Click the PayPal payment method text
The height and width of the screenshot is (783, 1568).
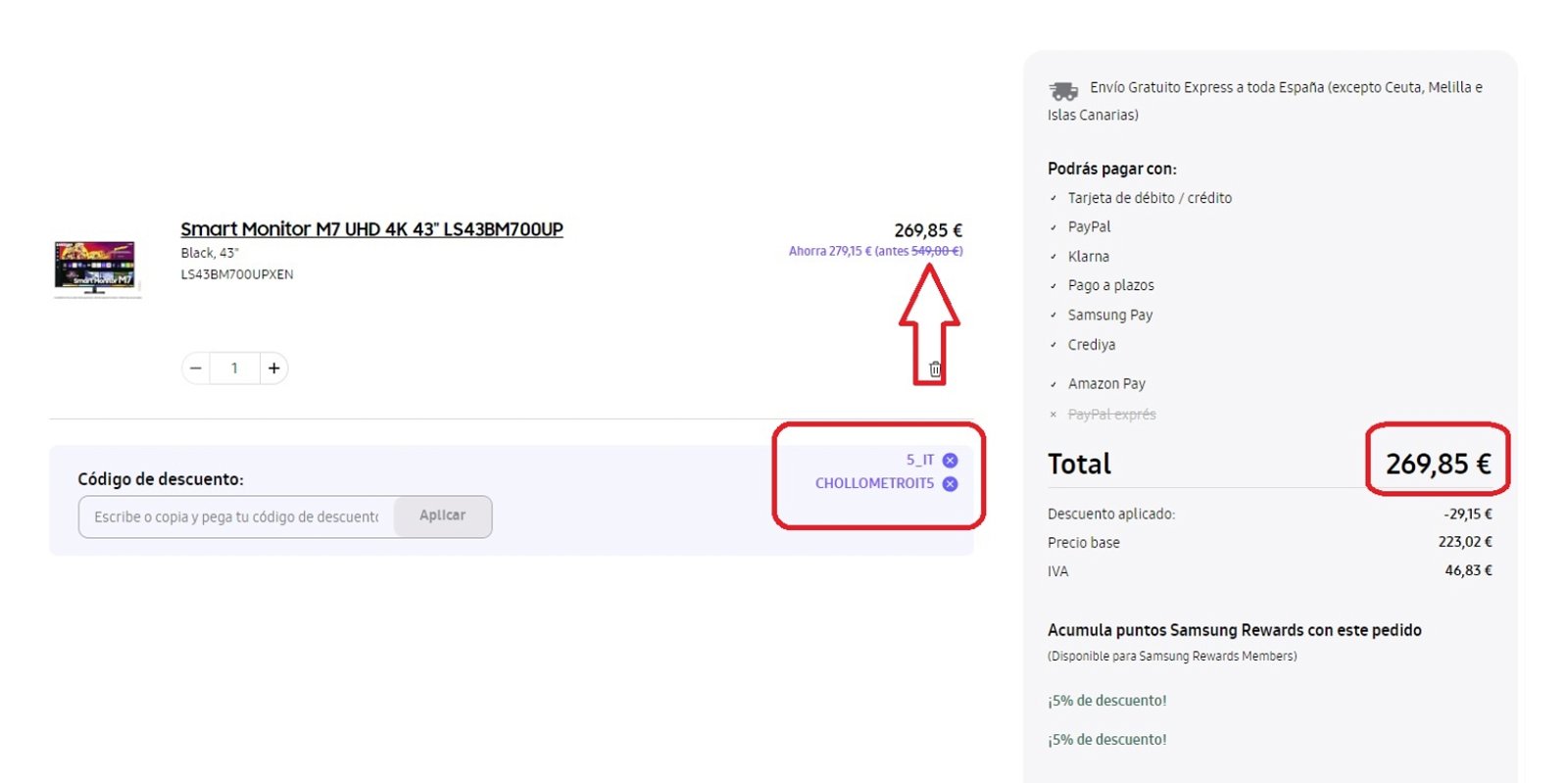(x=1089, y=226)
